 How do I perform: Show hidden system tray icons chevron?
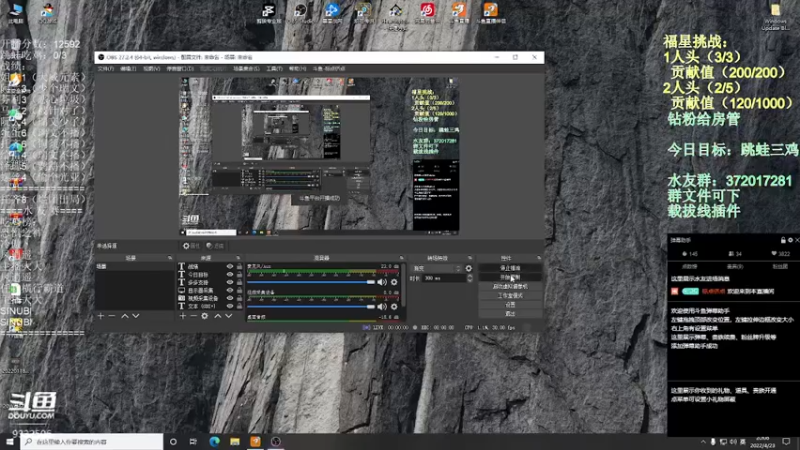[x=703, y=442]
